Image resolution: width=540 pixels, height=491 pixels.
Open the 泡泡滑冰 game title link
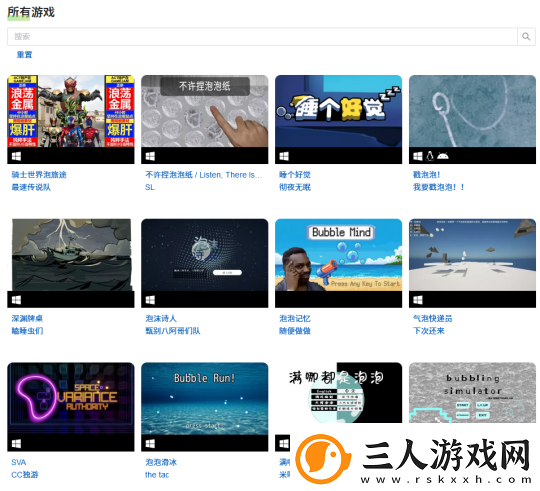[161, 462]
